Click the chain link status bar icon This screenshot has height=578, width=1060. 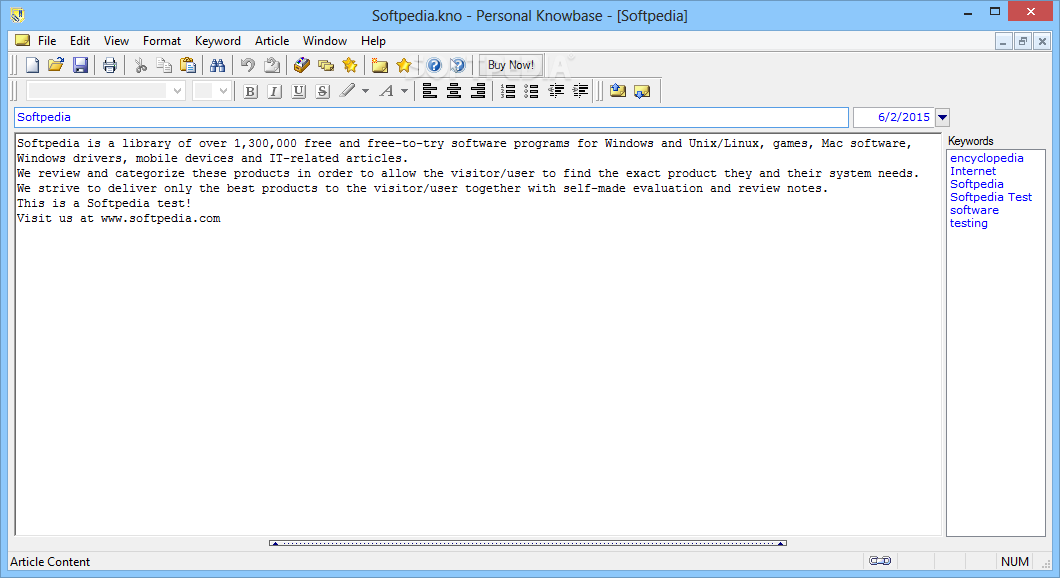tap(880, 561)
